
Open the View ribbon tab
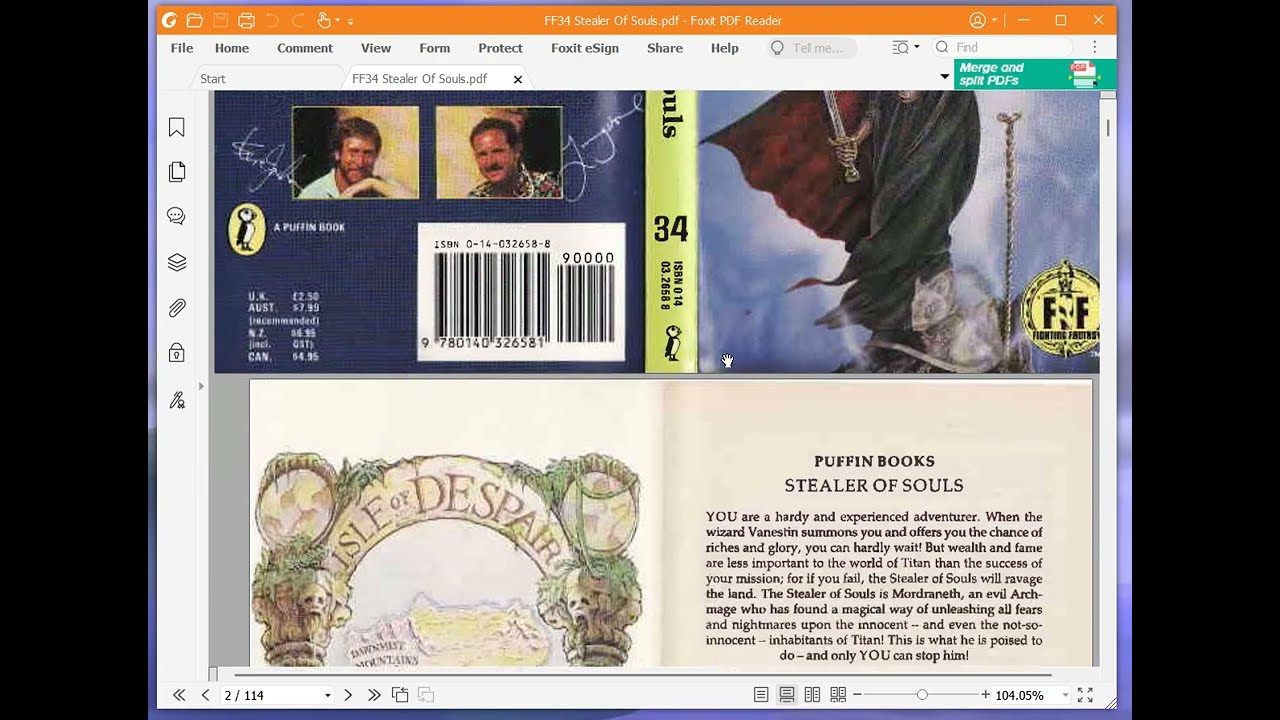click(376, 48)
